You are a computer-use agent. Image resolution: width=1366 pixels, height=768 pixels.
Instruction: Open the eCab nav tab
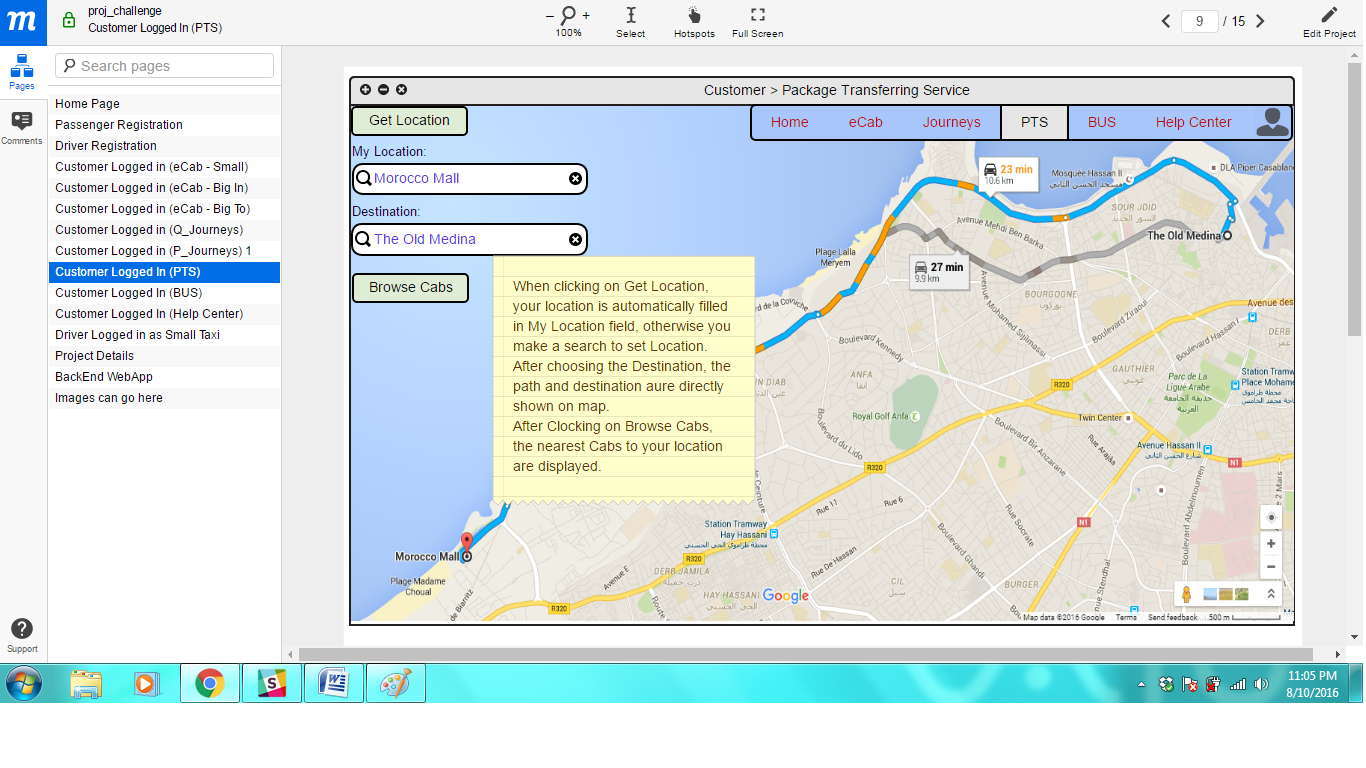point(866,123)
